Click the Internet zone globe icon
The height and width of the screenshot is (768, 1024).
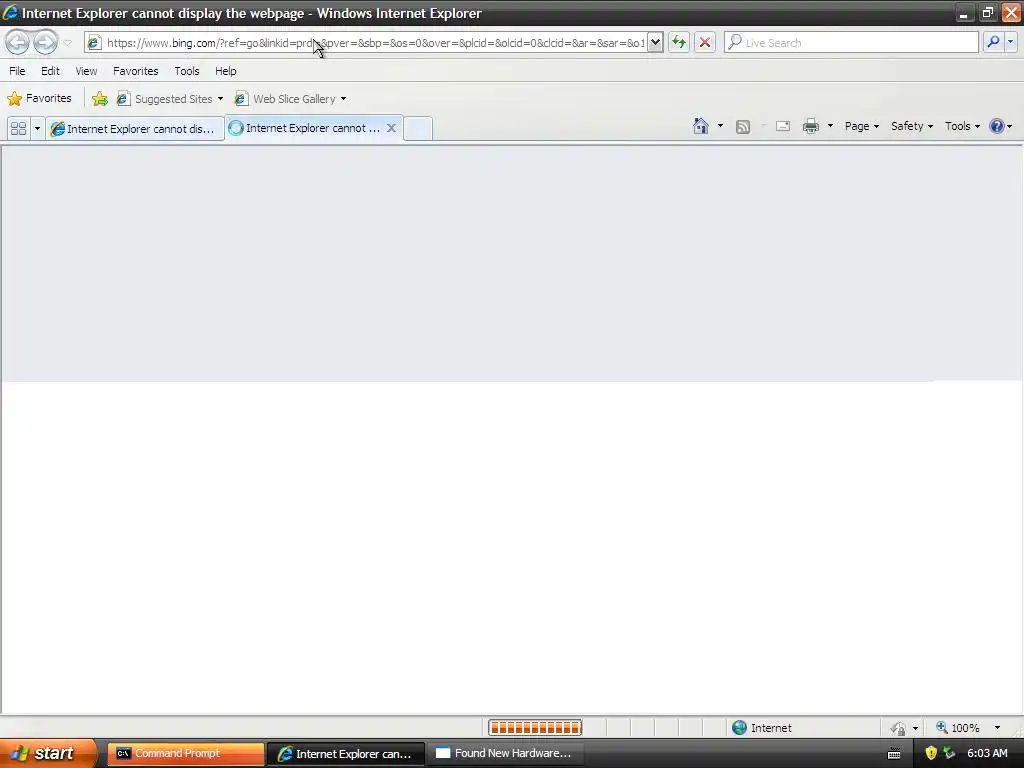(739, 728)
